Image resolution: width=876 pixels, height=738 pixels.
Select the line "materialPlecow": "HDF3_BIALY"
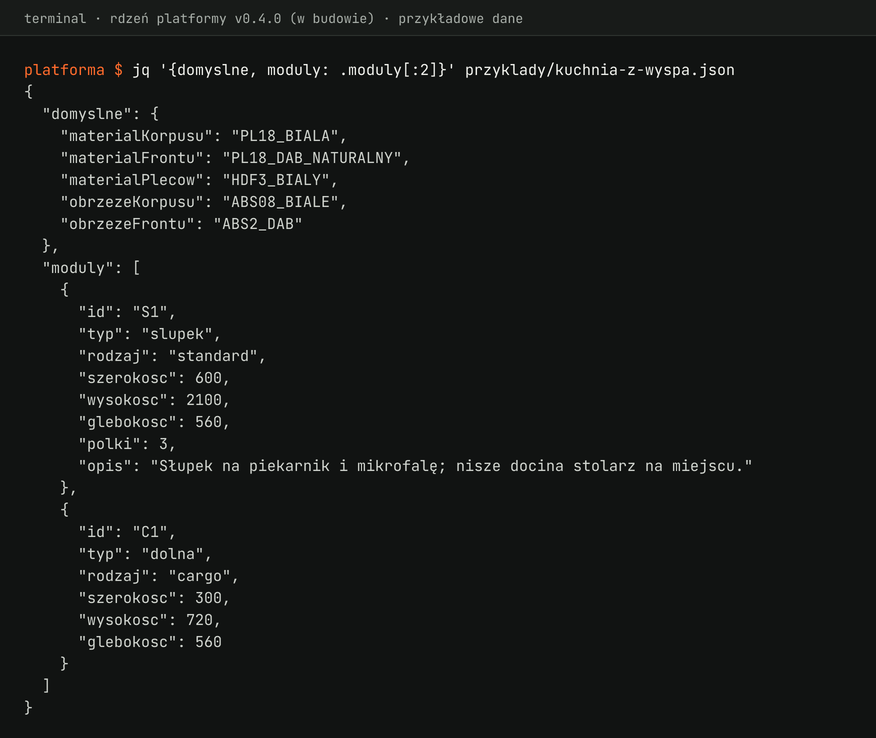click(x=199, y=180)
